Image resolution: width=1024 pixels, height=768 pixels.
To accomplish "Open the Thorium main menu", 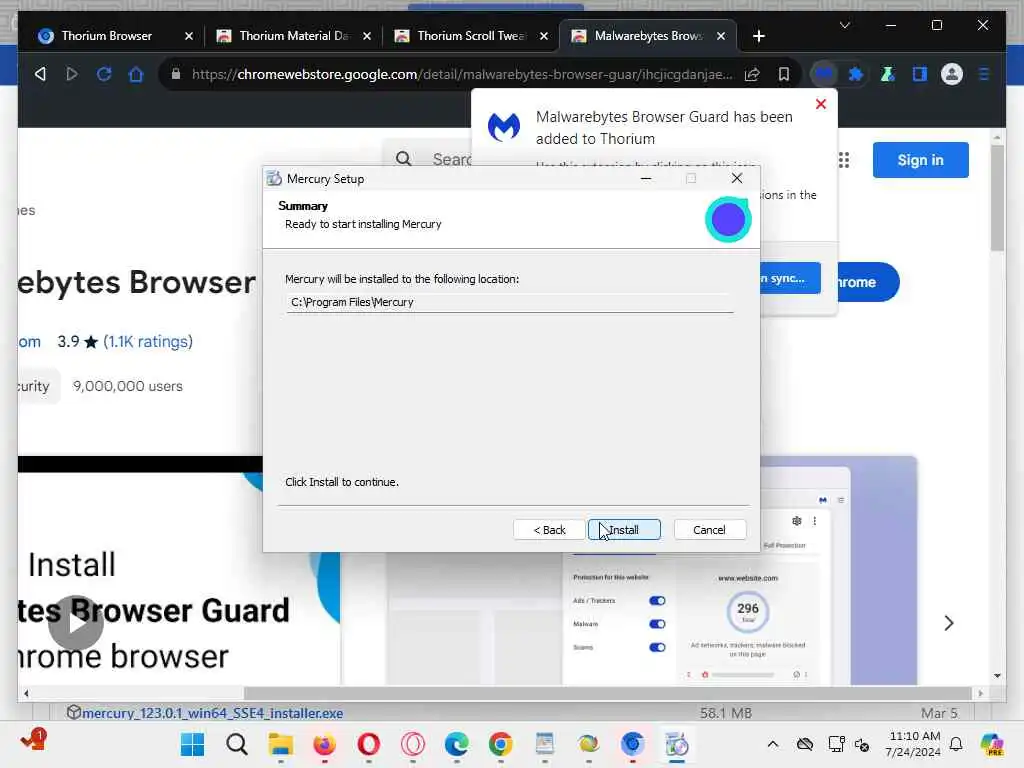I will 984,74.
